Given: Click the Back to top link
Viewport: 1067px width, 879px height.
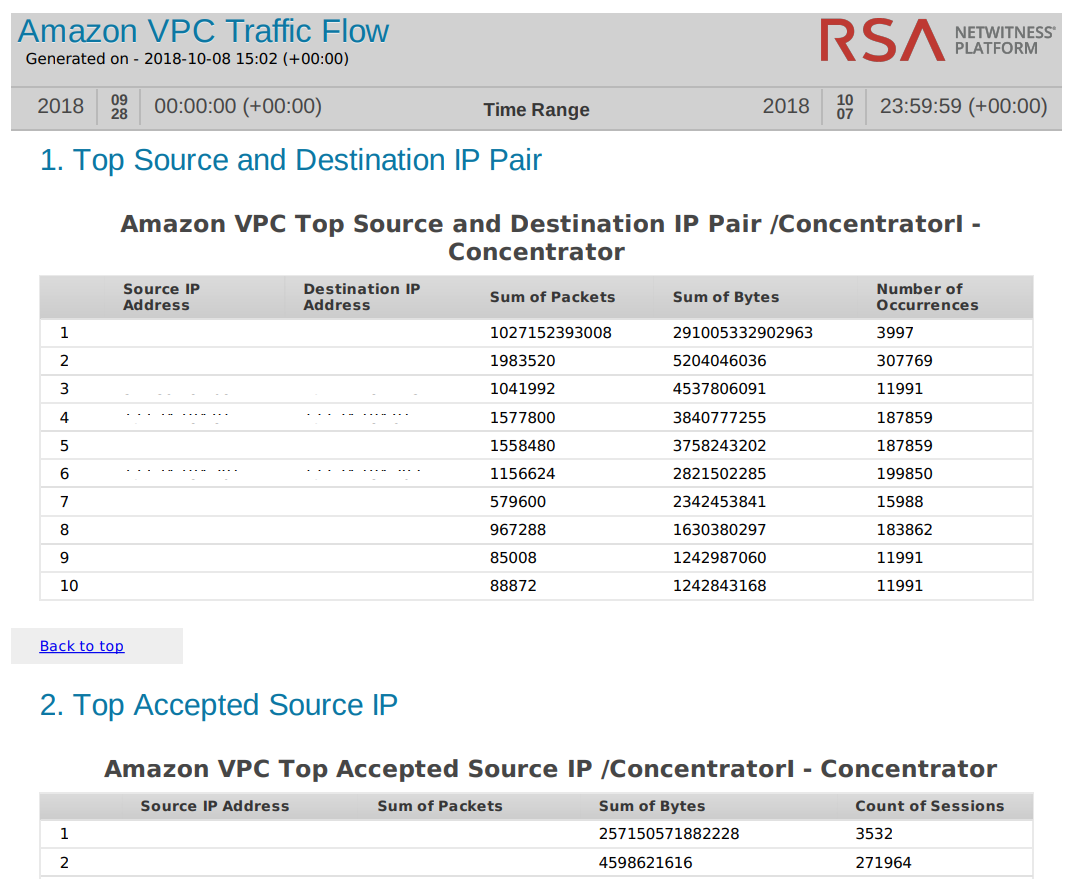Looking at the screenshot, I should (82, 646).
